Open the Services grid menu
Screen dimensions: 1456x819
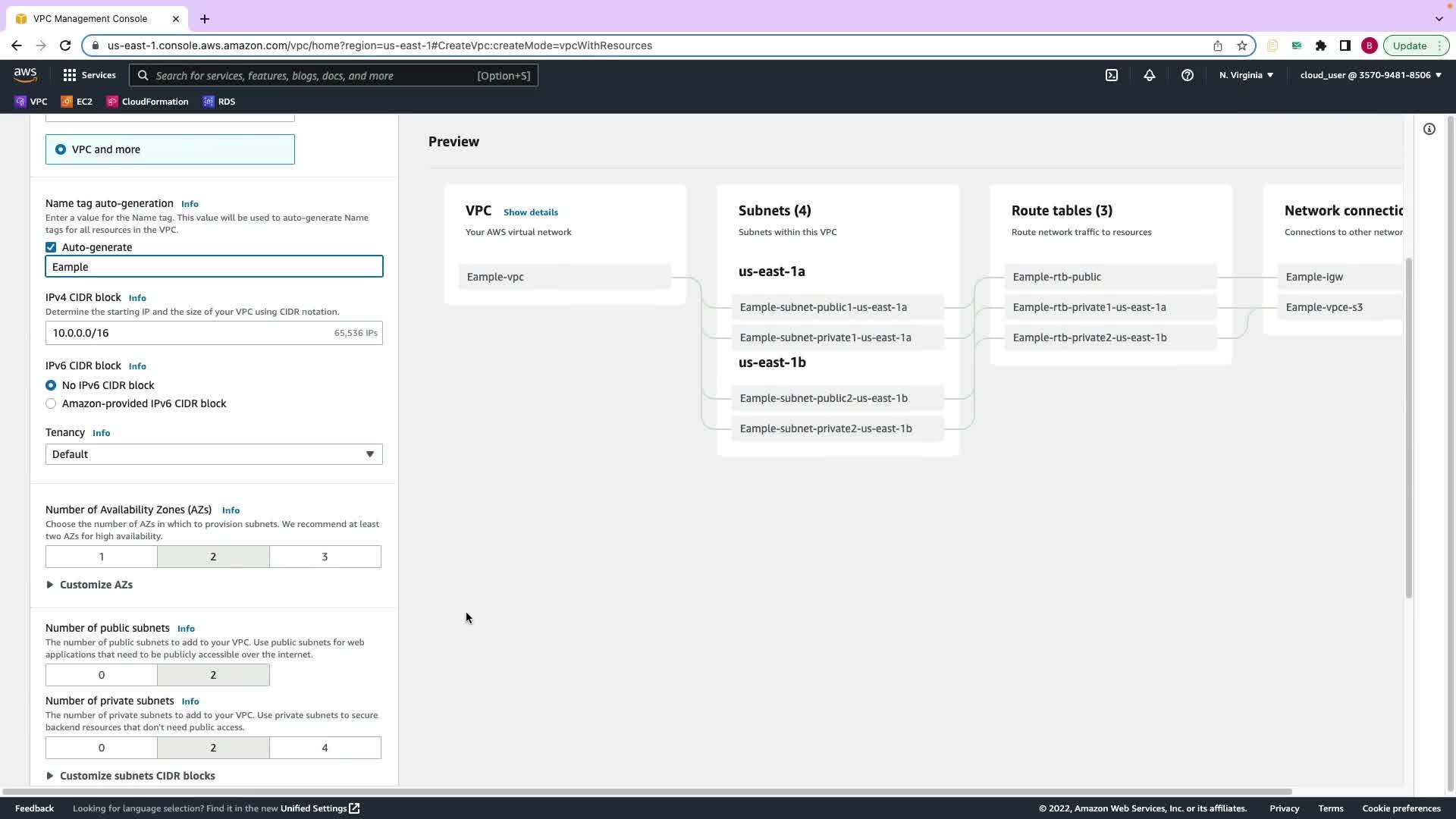[89, 75]
